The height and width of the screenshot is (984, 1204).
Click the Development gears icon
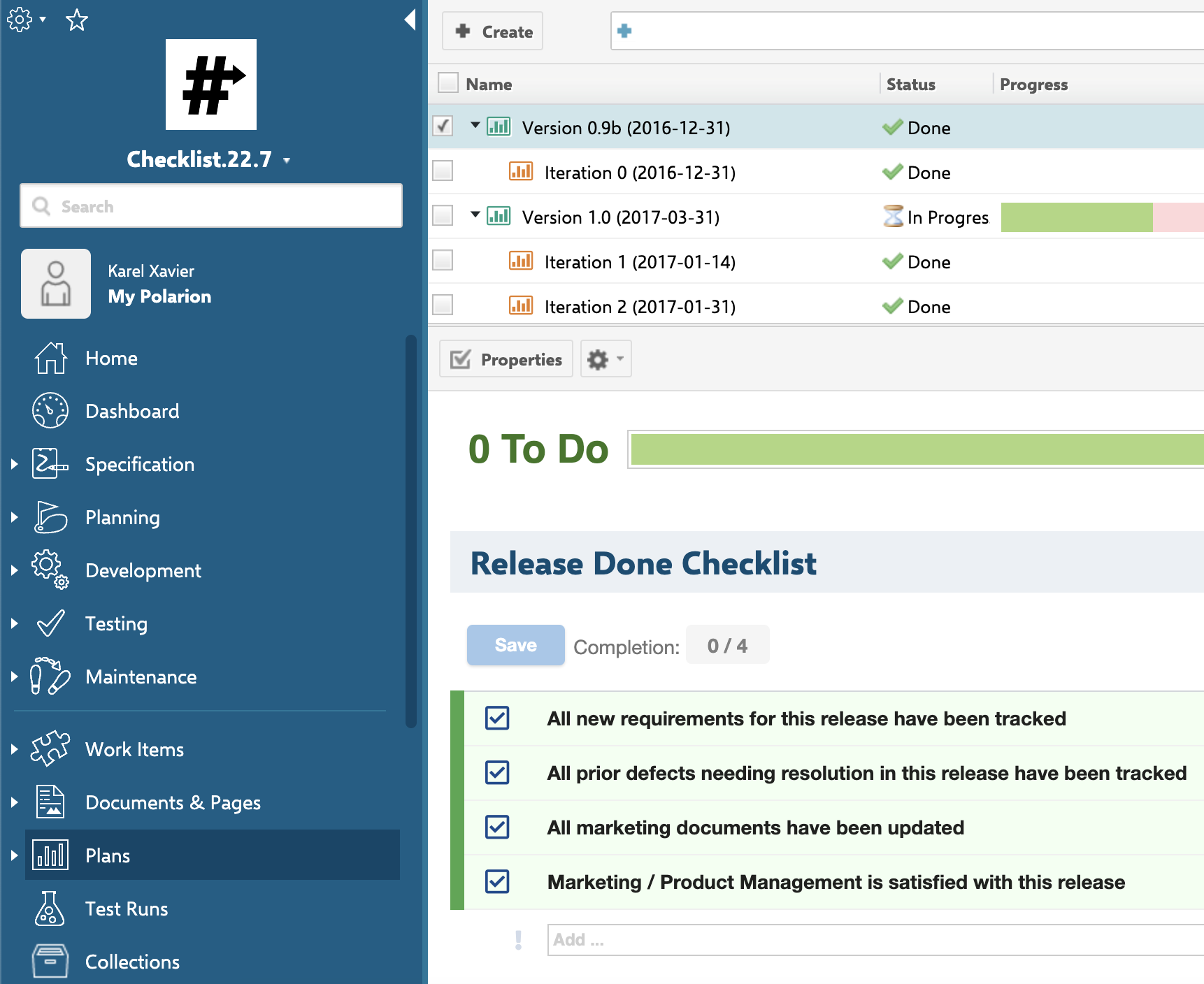[50, 570]
